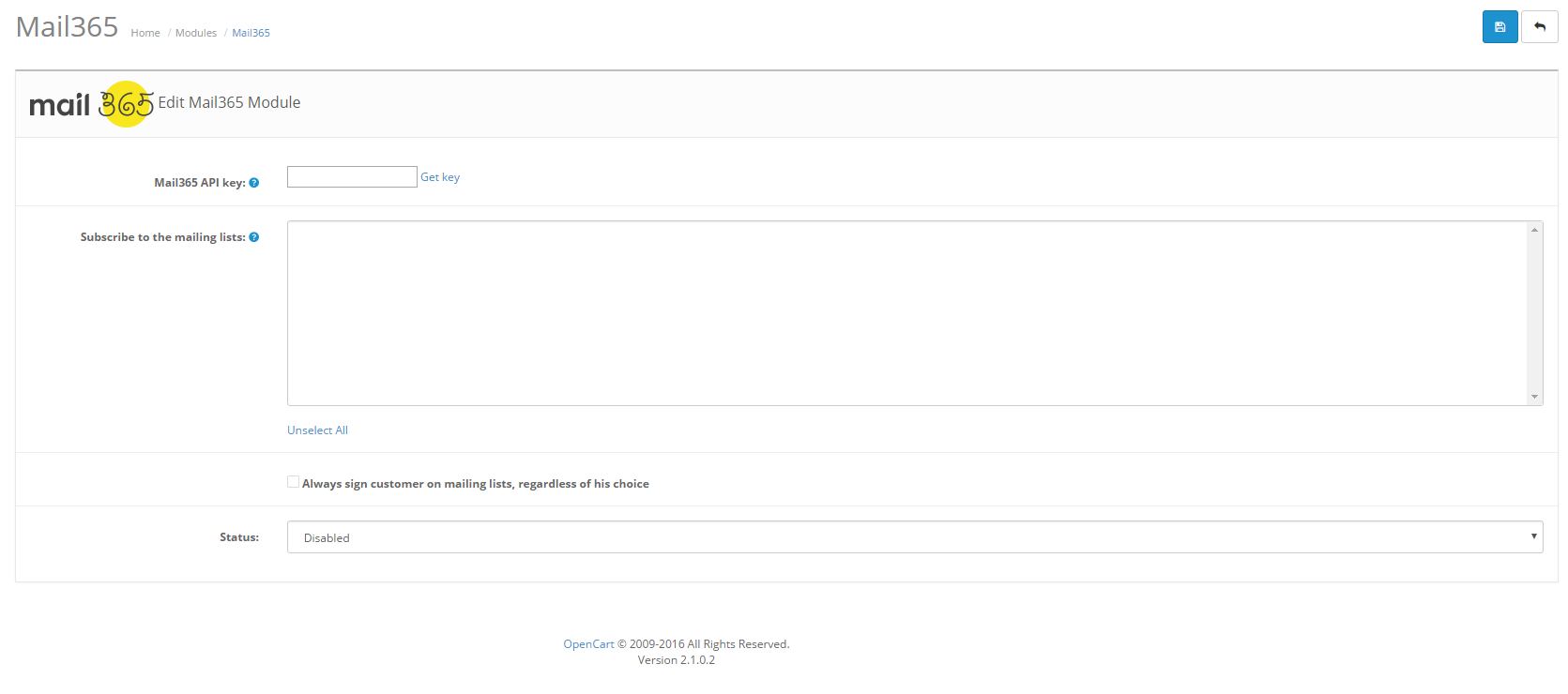Open the Modules breadcrumb
The height and width of the screenshot is (694, 1568).
(196, 33)
